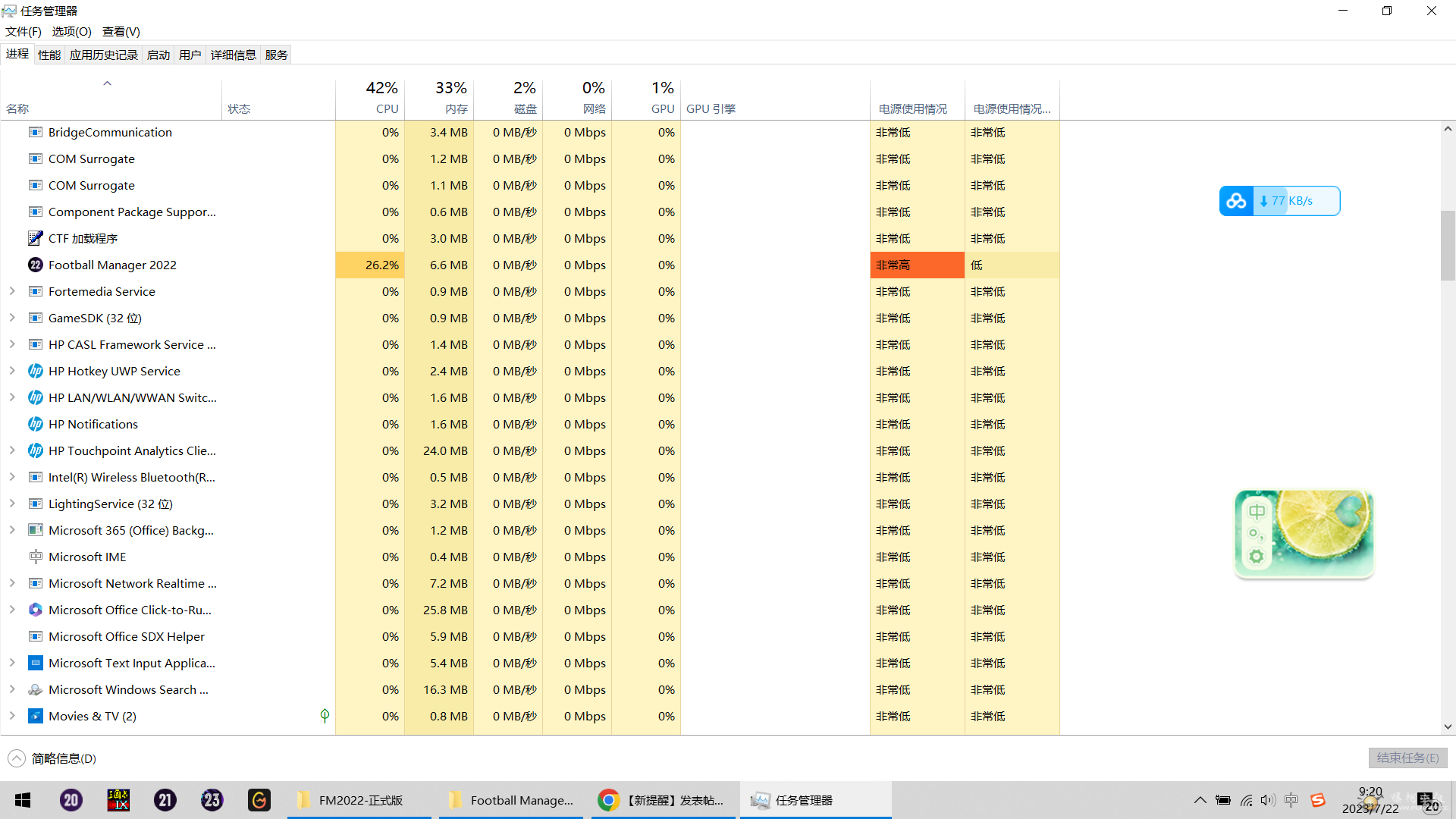Viewport: 1456px width, 819px height.
Task: Click the Sogou input method tray icon
Action: 1318,800
